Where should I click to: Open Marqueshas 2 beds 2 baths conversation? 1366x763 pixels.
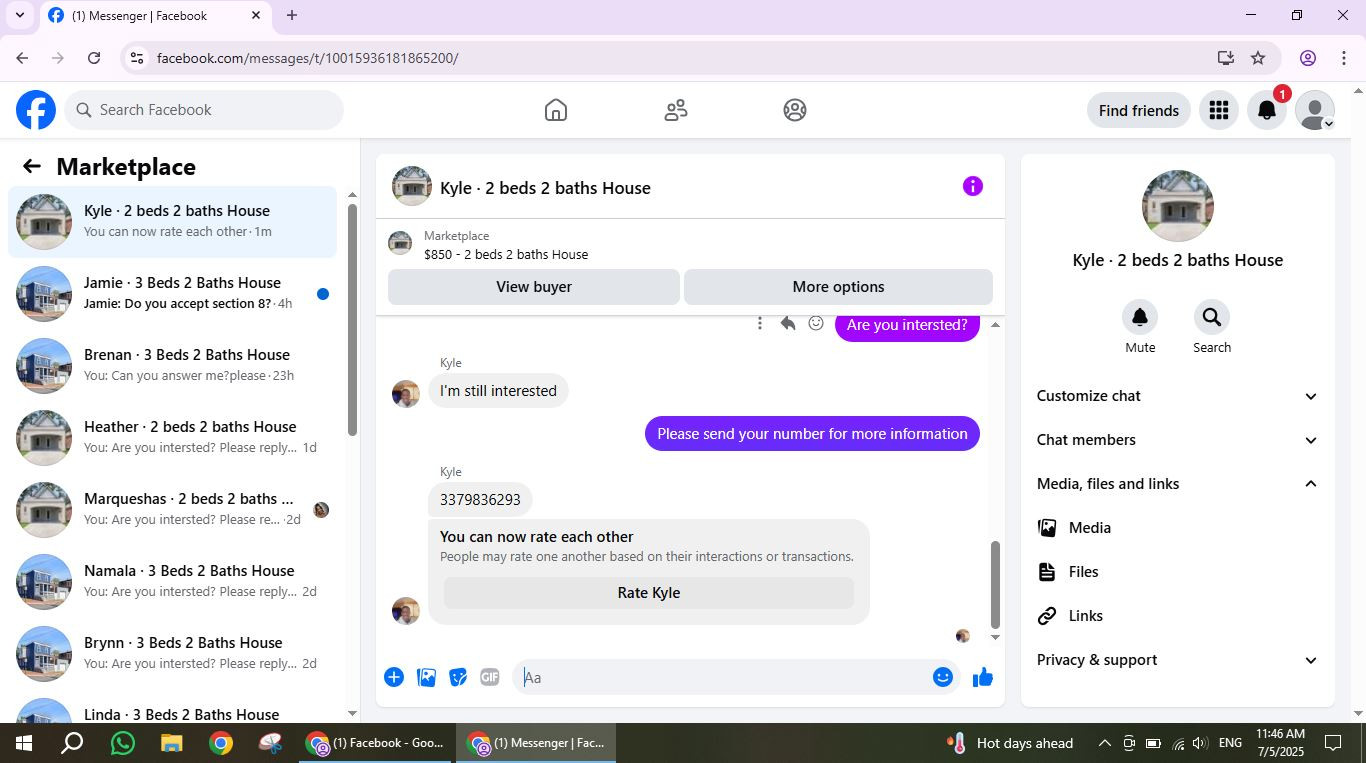click(172, 509)
